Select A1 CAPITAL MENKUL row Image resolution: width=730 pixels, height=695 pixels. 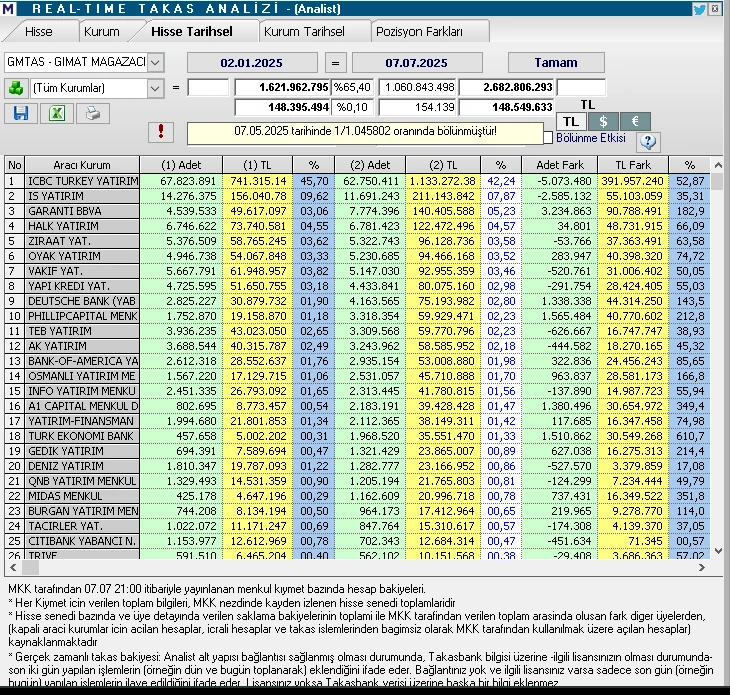point(358,406)
